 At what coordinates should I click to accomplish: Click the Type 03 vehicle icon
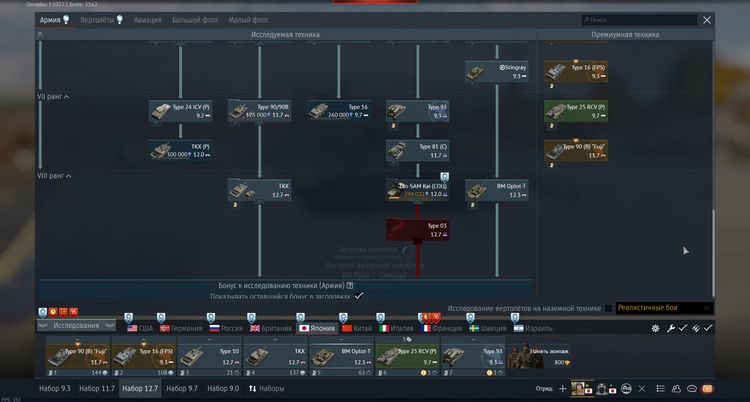(x=415, y=230)
